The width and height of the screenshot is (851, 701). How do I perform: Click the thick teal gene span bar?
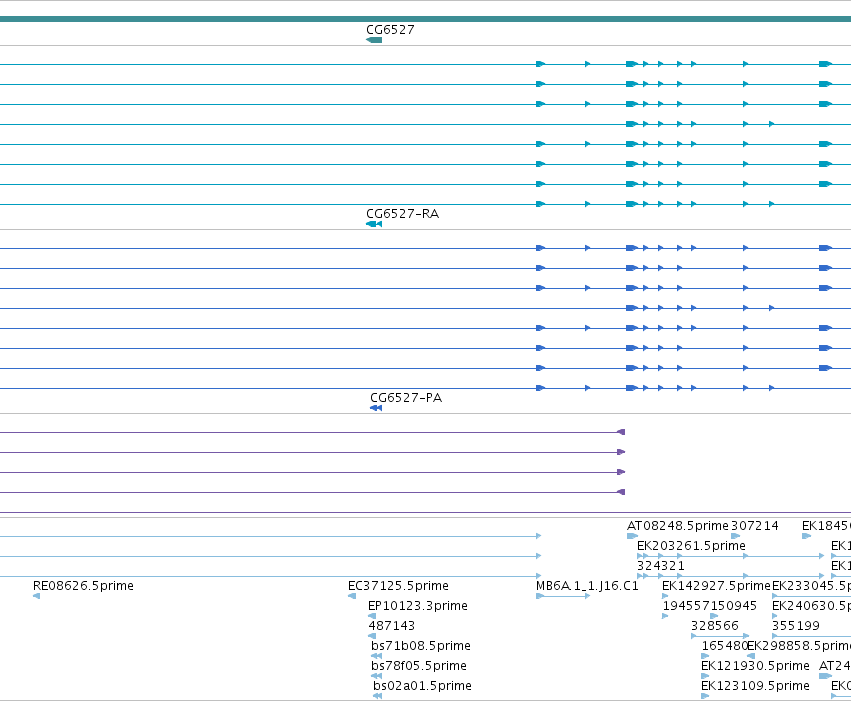coord(426,19)
